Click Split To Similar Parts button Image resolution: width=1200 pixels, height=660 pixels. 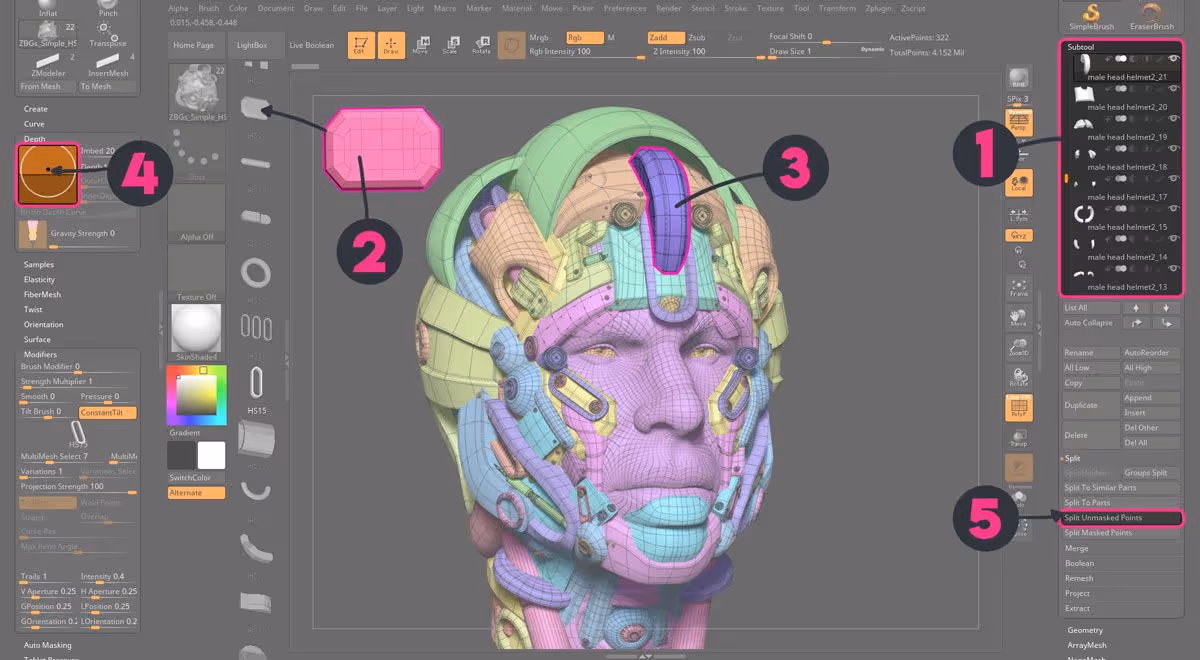(1121, 488)
